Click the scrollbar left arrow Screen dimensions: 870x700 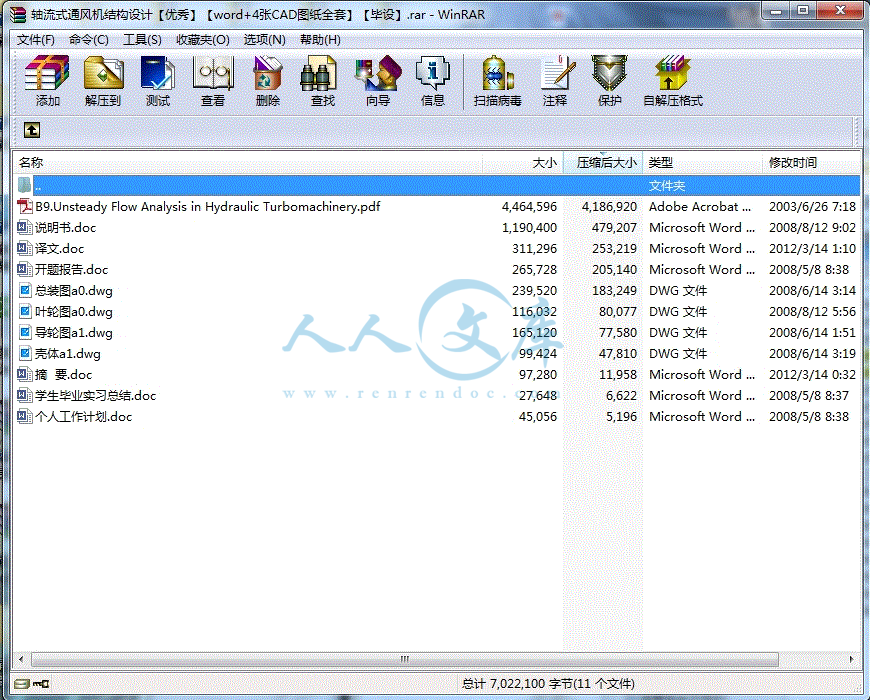[x=21, y=660]
